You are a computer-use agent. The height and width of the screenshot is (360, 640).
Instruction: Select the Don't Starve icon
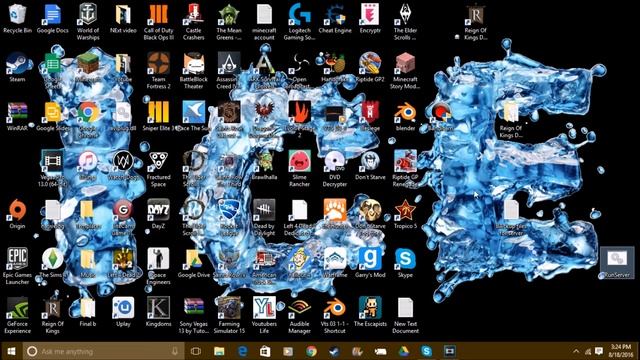(370, 166)
